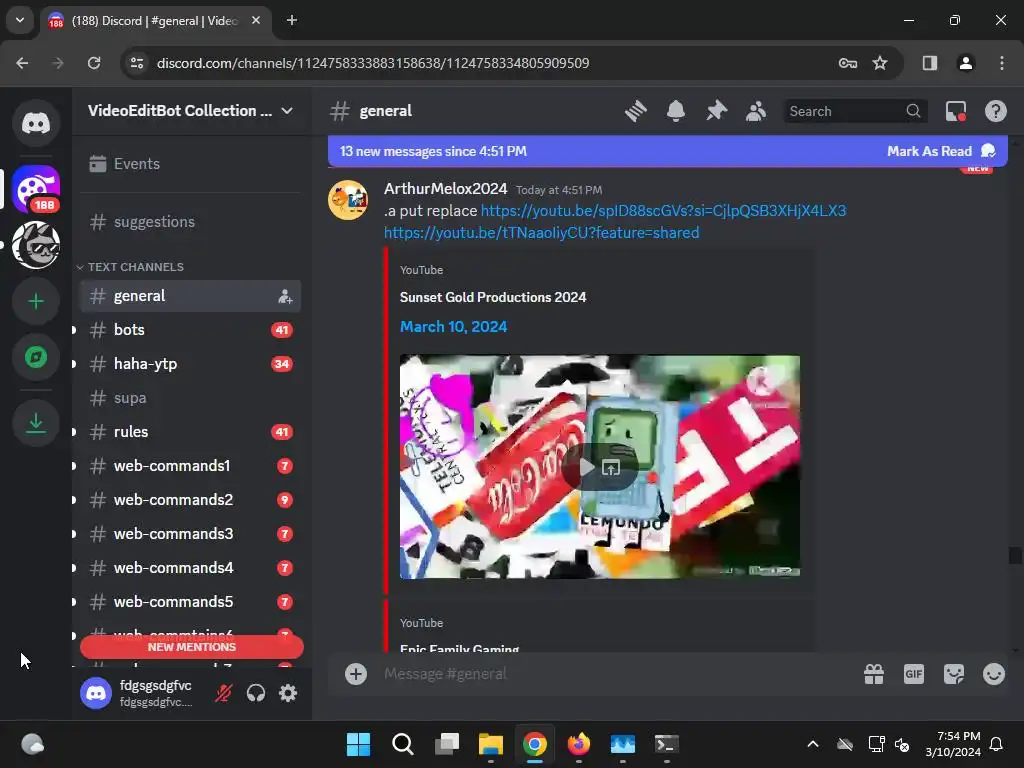Open File Explorer from taskbar
Viewport: 1024px width, 768px height.
coord(490,744)
